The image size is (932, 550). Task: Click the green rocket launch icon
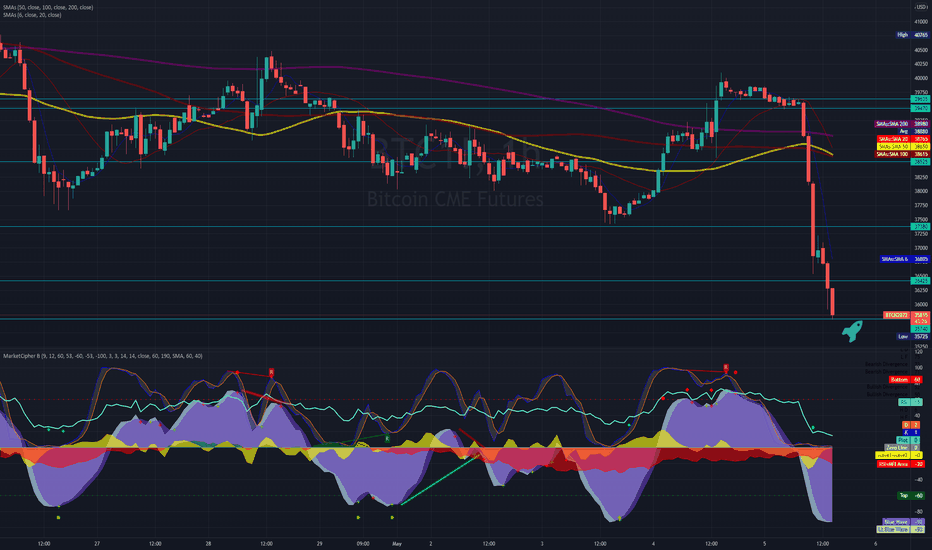(852, 331)
